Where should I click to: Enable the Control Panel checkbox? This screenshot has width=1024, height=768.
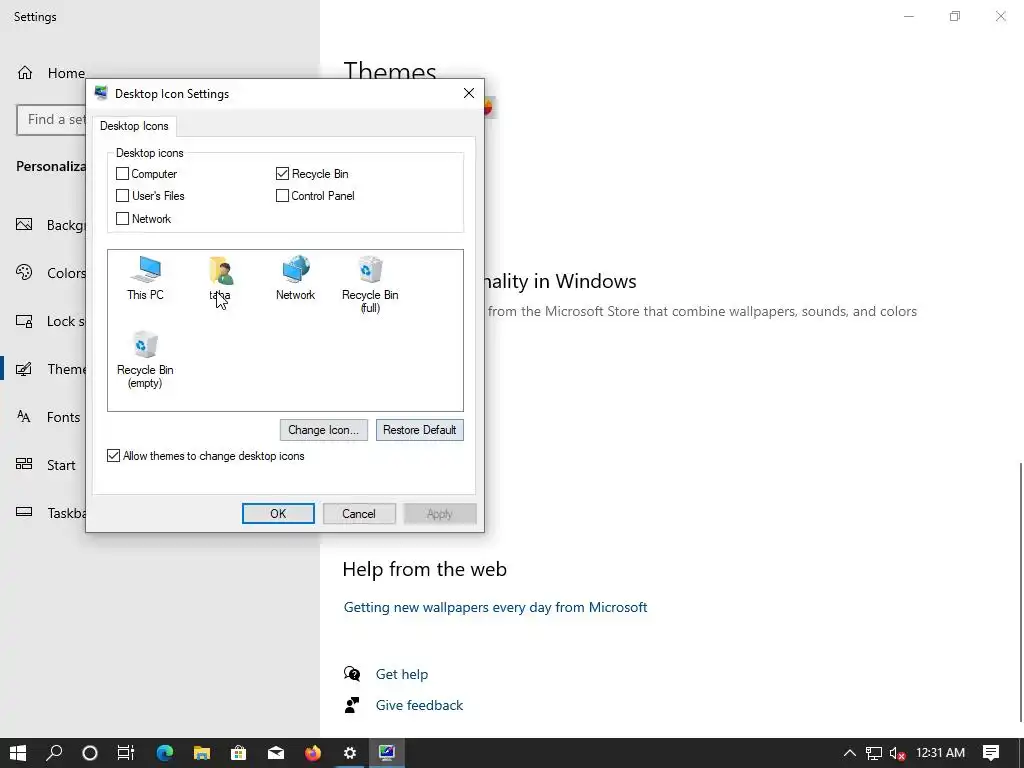(x=282, y=195)
